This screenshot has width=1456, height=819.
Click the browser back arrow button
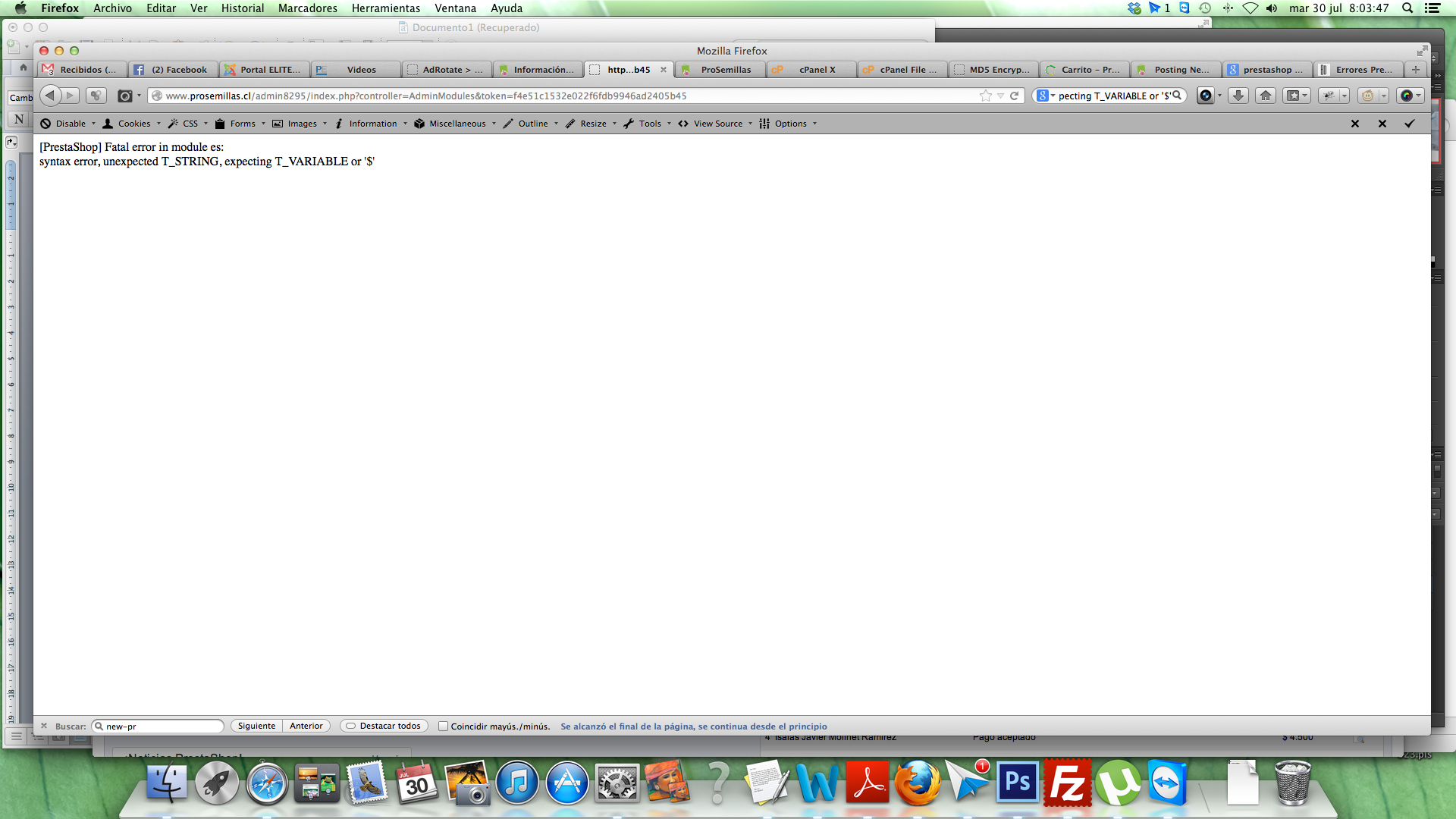pos(50,96)
